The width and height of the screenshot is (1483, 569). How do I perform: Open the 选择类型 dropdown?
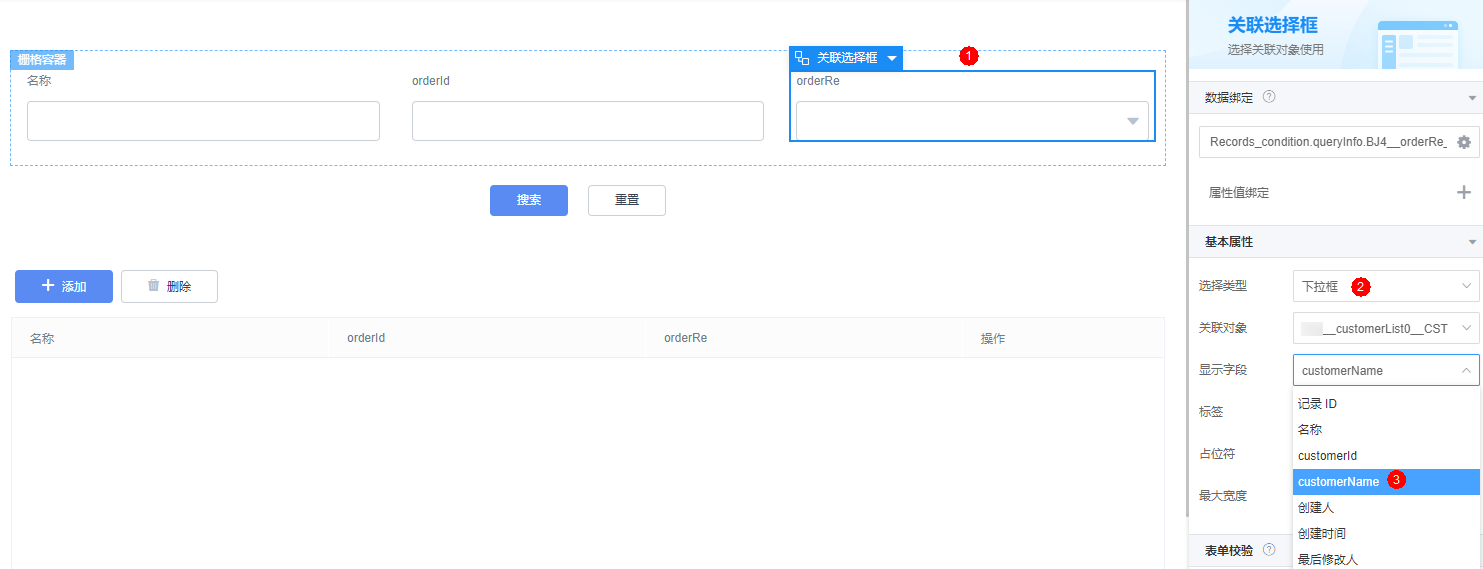click(1386, 286)
